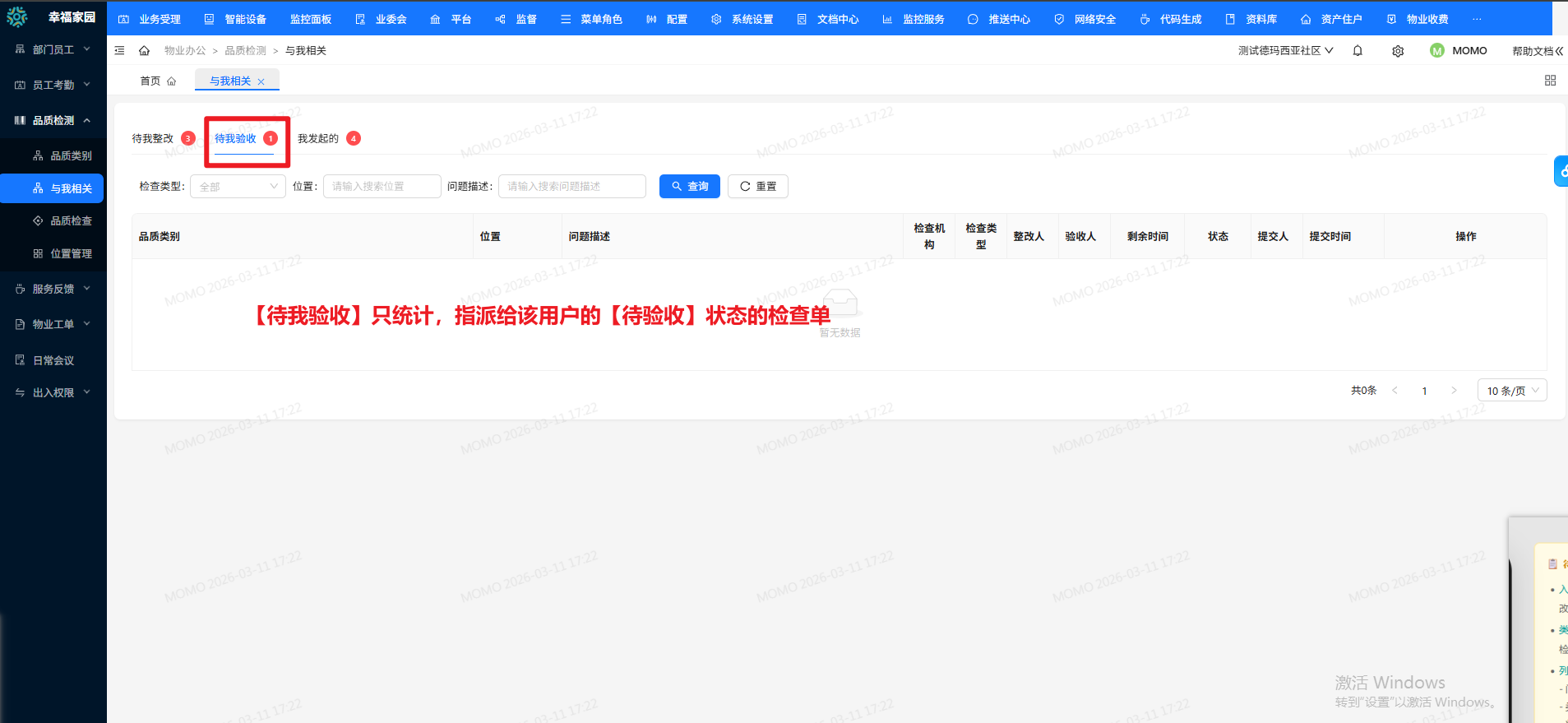Open 网络安全 in top menu
The height and width of the screenshot is (723, 1568).
(x=1085, y=19)
